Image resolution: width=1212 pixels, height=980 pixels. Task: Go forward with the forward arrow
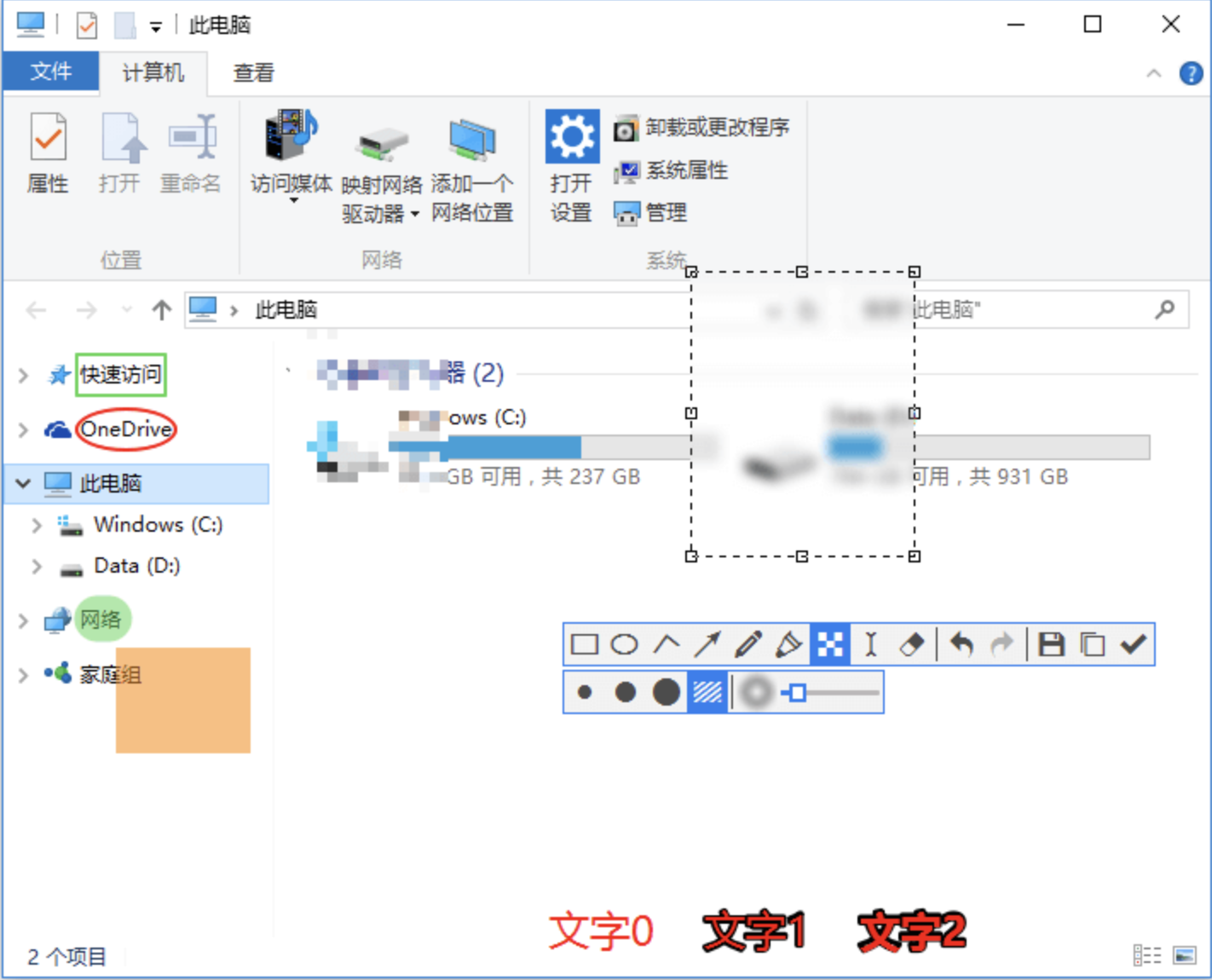pyautogui.click(x=86, y=310)
